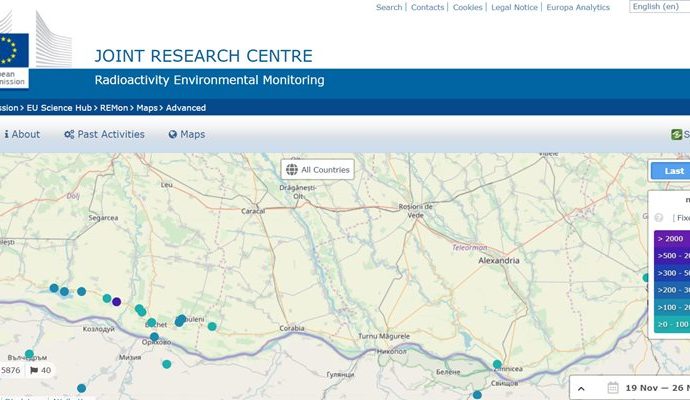Select the station marker at Zimnicea
The height and width of the screenshot is (400, 690).
pos(497,364)
